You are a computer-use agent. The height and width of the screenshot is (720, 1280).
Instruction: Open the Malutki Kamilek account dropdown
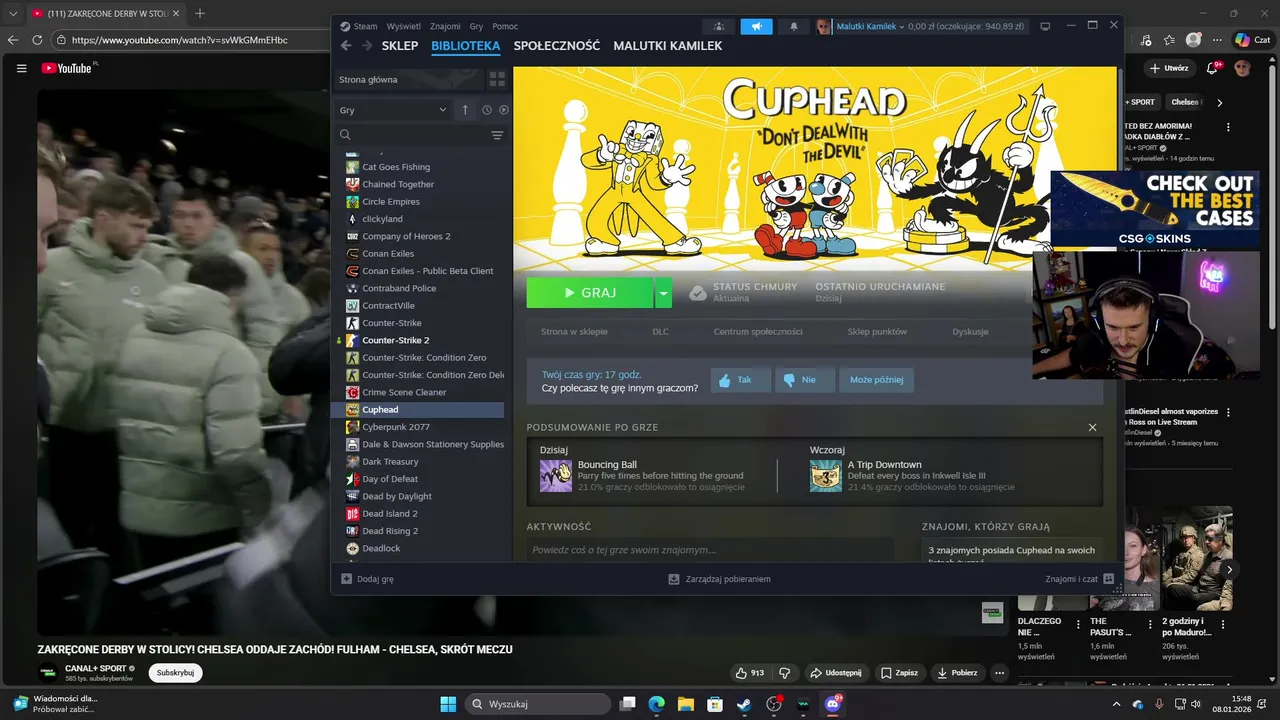(x=868, y=27)
